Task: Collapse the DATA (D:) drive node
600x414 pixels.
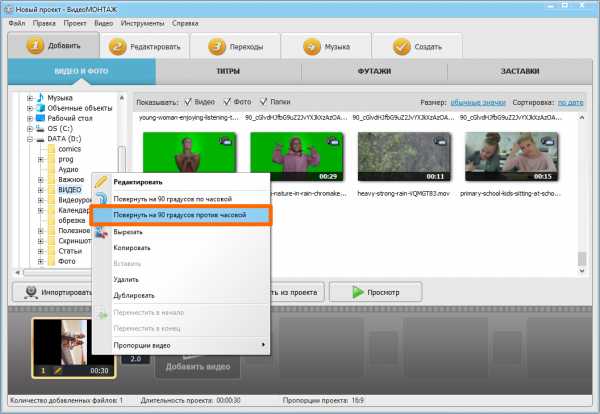Action: coord(30,138)
